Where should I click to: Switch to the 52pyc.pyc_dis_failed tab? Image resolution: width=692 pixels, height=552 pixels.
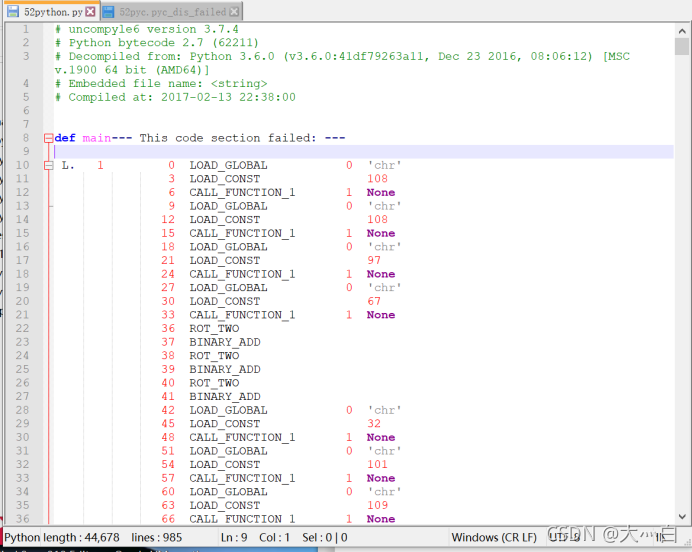point(172,12)
